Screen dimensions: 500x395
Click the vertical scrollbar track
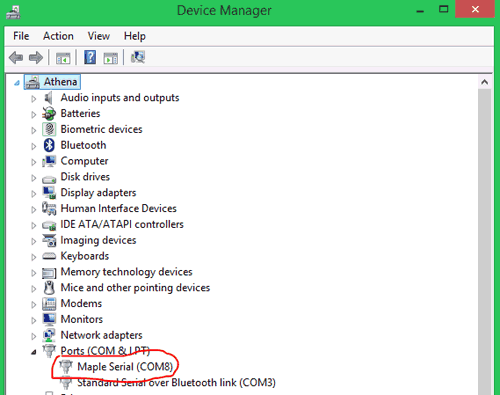pyautogui.click(x=484, y=242)
